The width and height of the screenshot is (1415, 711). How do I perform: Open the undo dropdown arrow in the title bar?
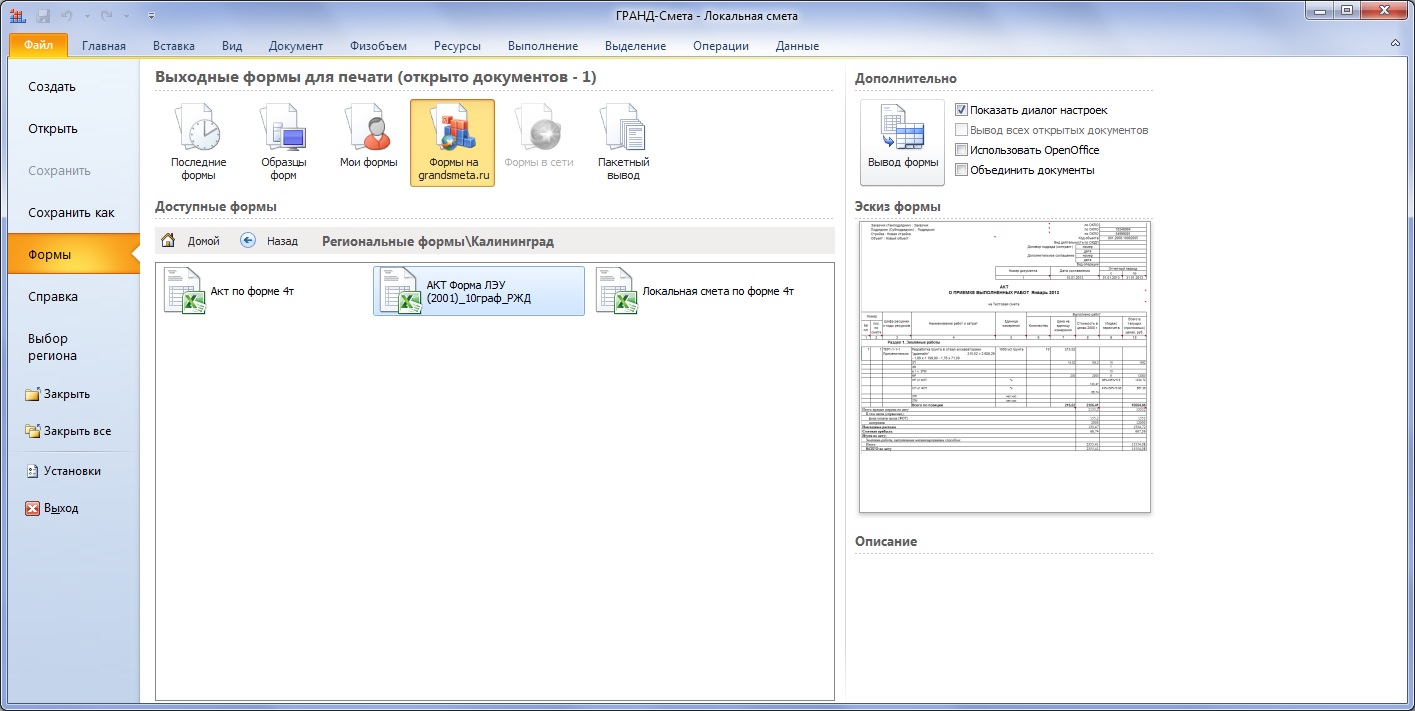coord(86,15)
